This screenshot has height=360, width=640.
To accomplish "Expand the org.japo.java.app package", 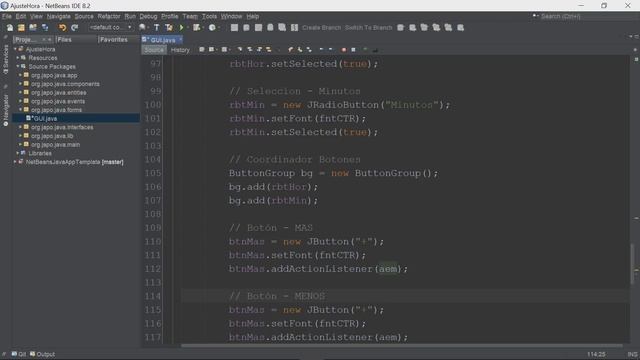I will click(20, 75).
